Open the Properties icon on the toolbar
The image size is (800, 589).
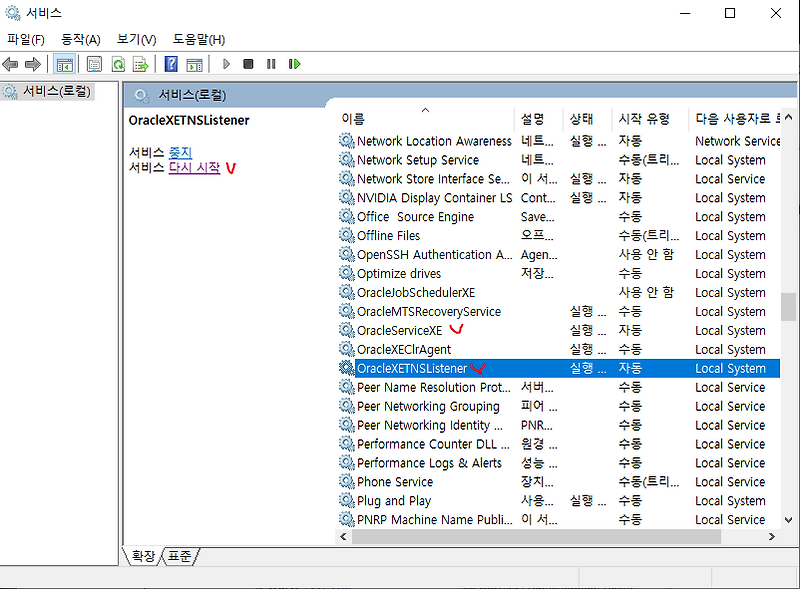92,63
